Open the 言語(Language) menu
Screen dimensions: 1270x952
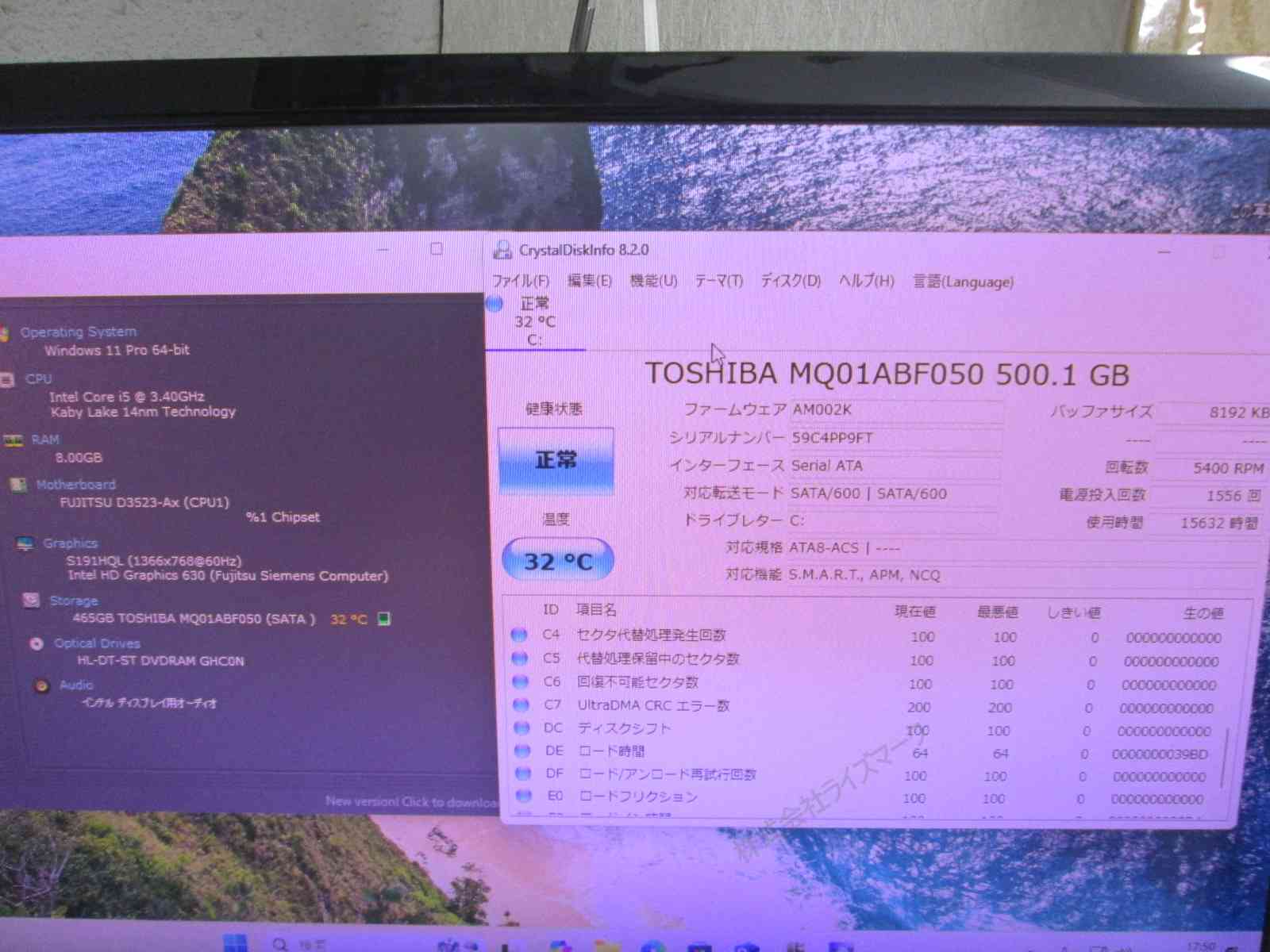point(963,282)
